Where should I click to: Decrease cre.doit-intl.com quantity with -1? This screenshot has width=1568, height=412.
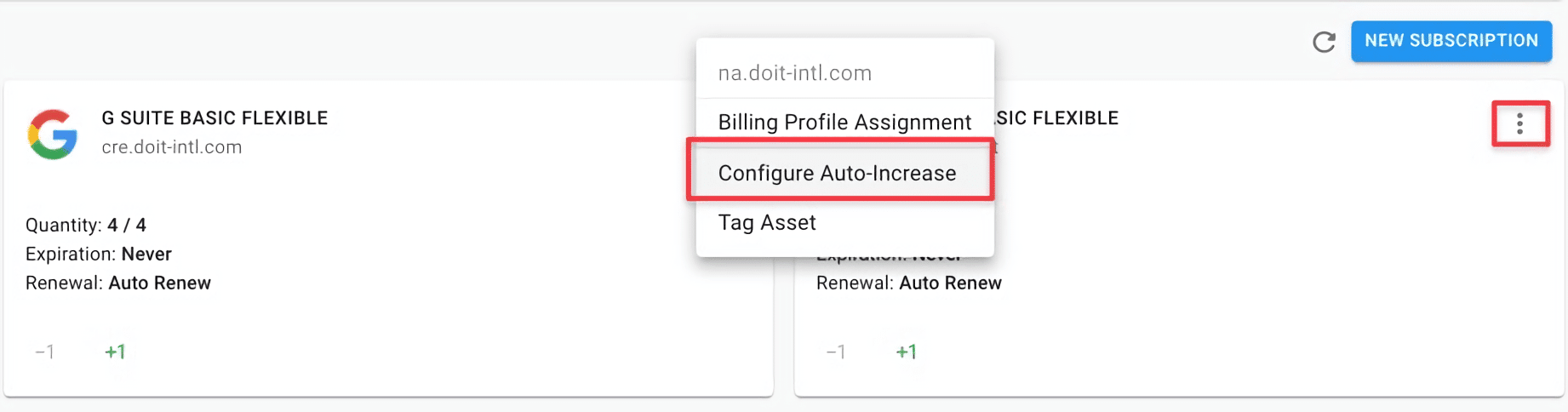pos(45,352)
